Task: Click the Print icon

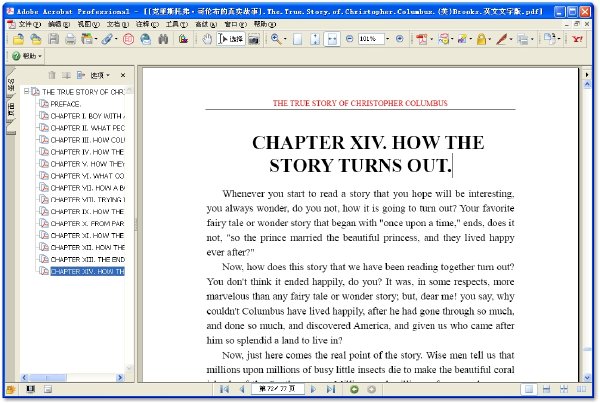Action: click(x=70, y=39)
